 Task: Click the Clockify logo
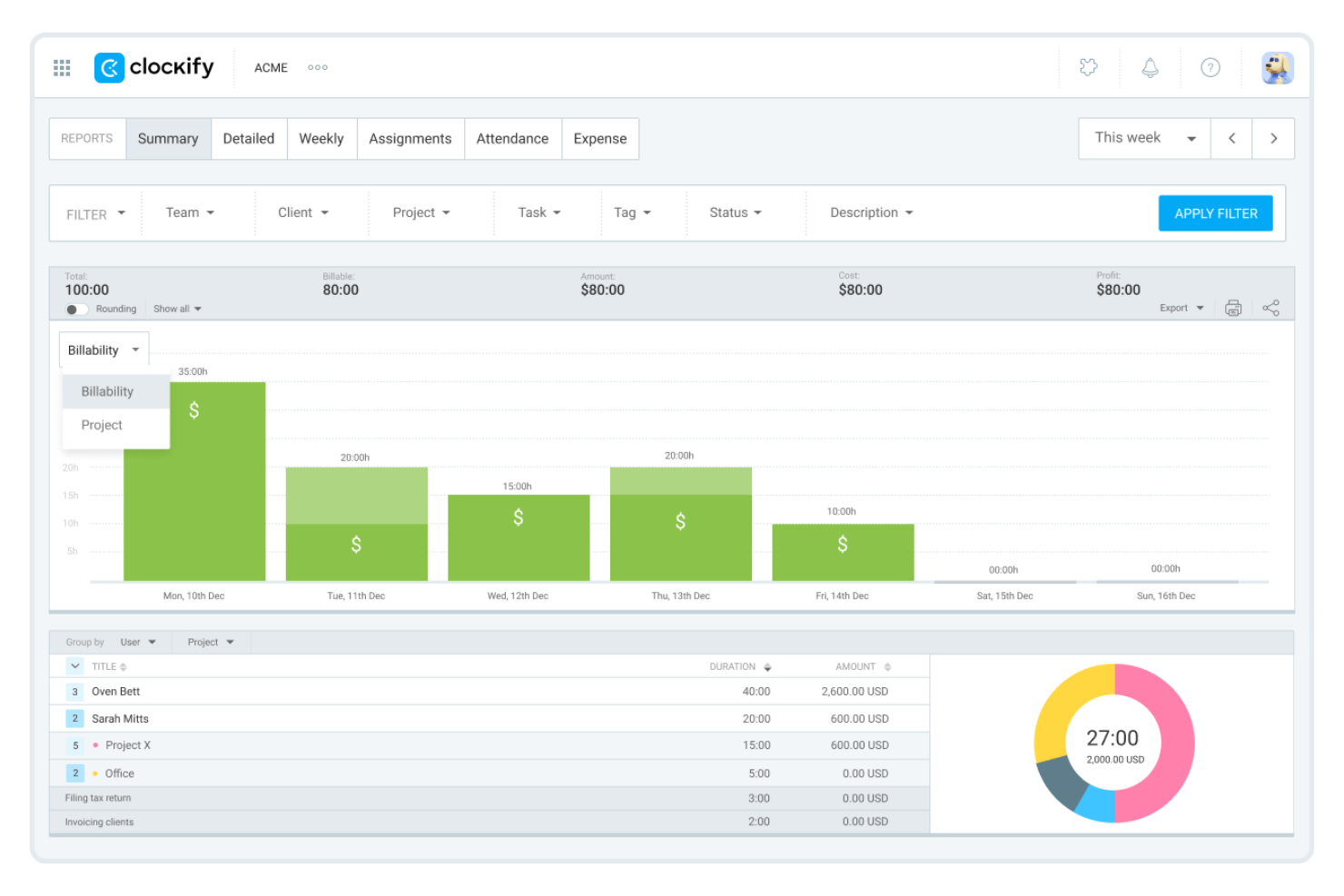(153, 67)
